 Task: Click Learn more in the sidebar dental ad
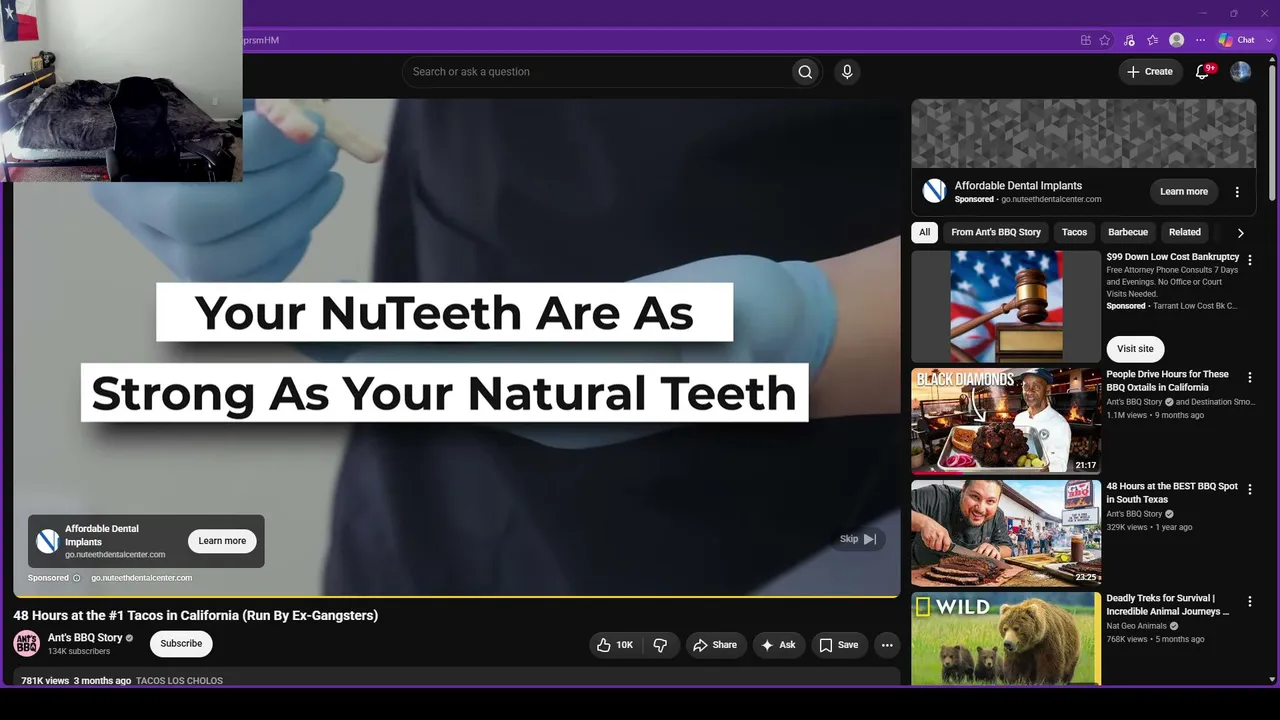(1184, 192)
